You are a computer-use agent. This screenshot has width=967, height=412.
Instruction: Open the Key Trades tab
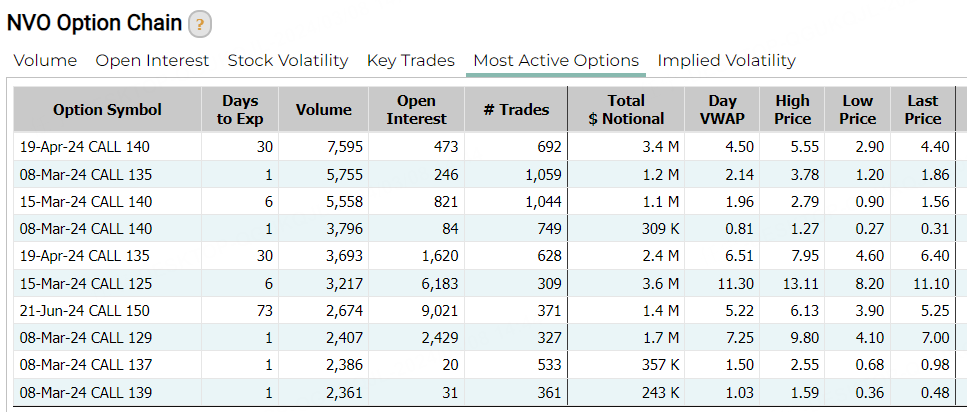(x=411, y=60)
